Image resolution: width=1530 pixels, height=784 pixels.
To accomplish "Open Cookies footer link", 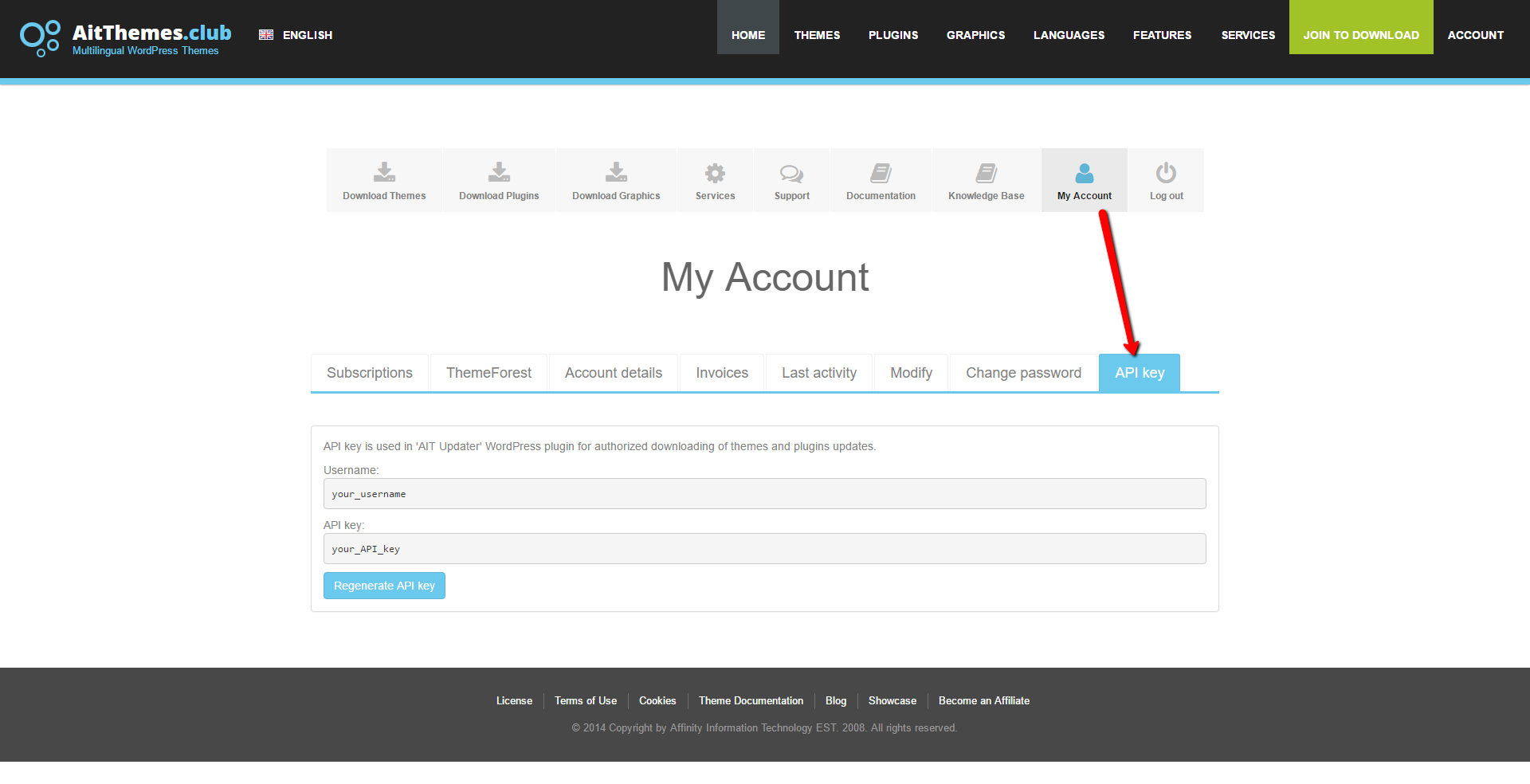I will [x=657, y=701].
